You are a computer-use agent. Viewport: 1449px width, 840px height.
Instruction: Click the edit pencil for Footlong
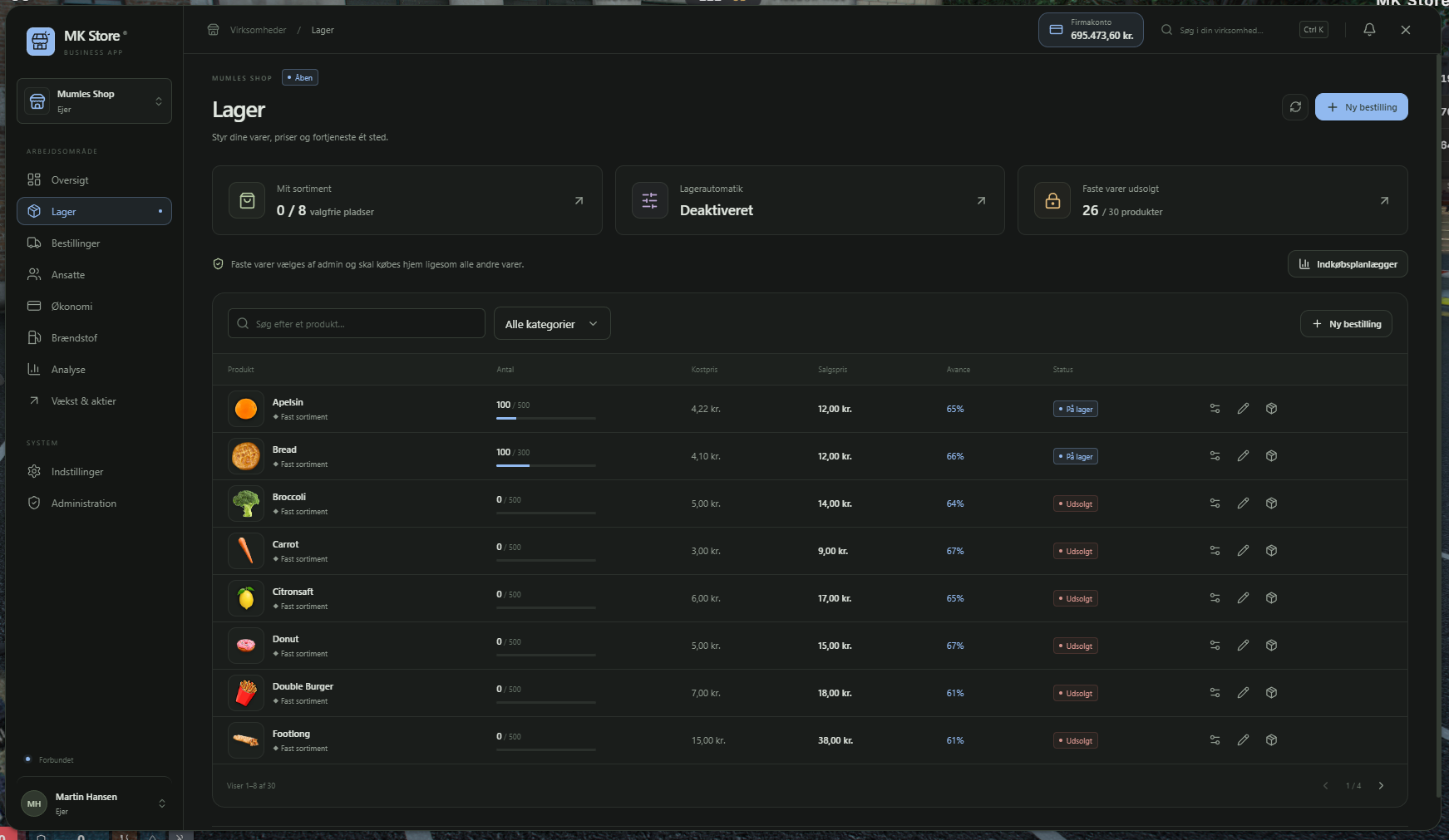point(1243,740)
